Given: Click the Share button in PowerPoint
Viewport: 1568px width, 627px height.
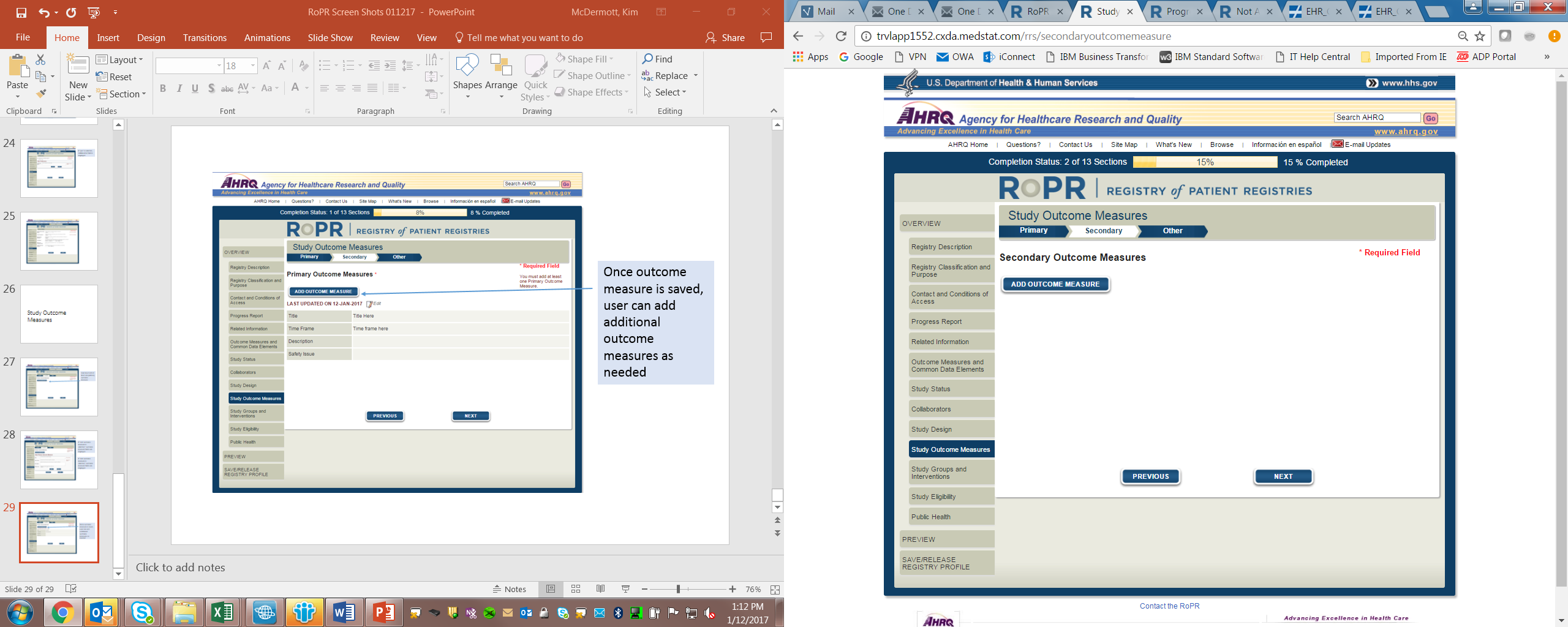Looking at the screenshot, I should click(x=725, y=38).
